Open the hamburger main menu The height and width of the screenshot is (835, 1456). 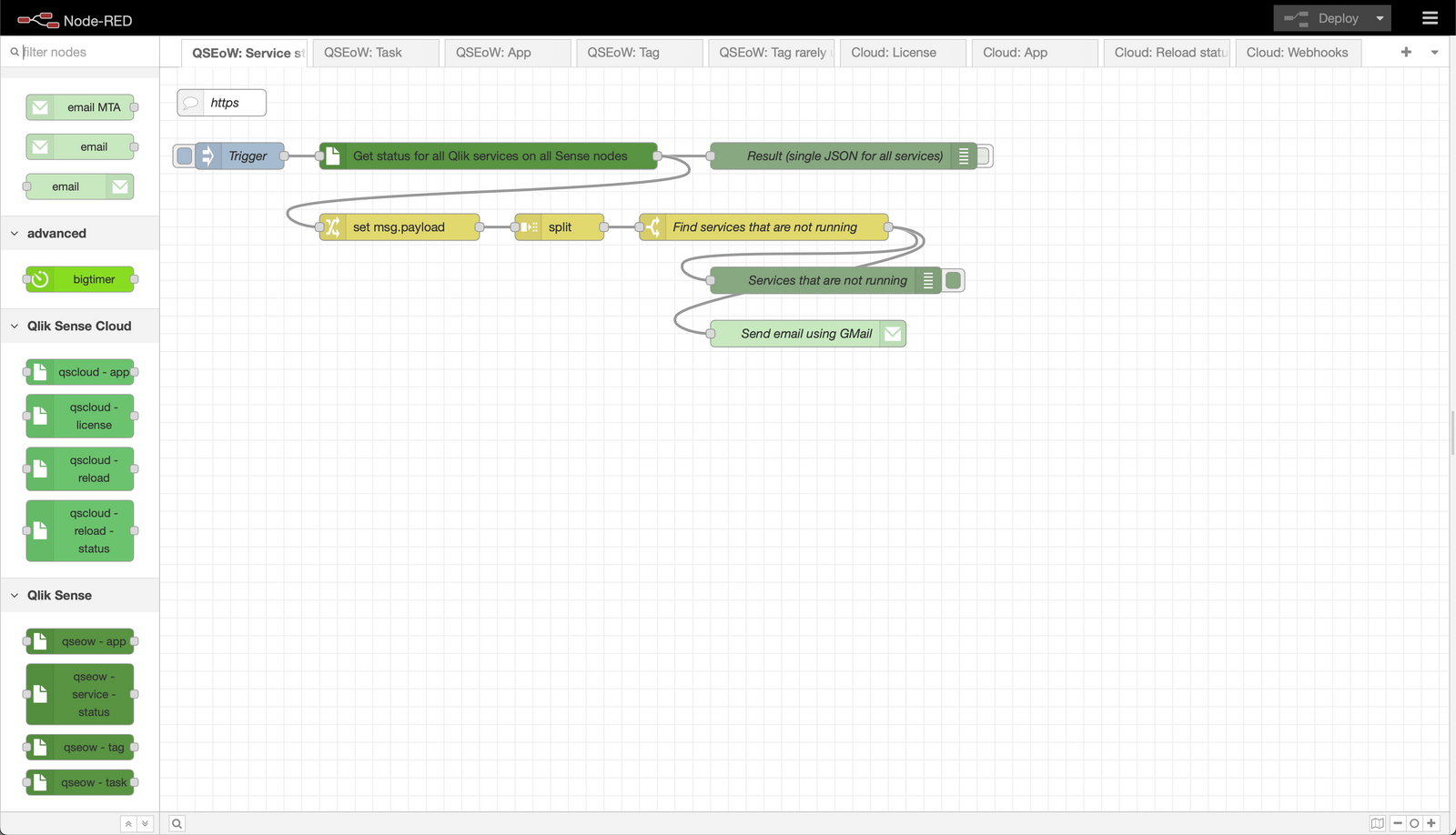(1430, 18)
